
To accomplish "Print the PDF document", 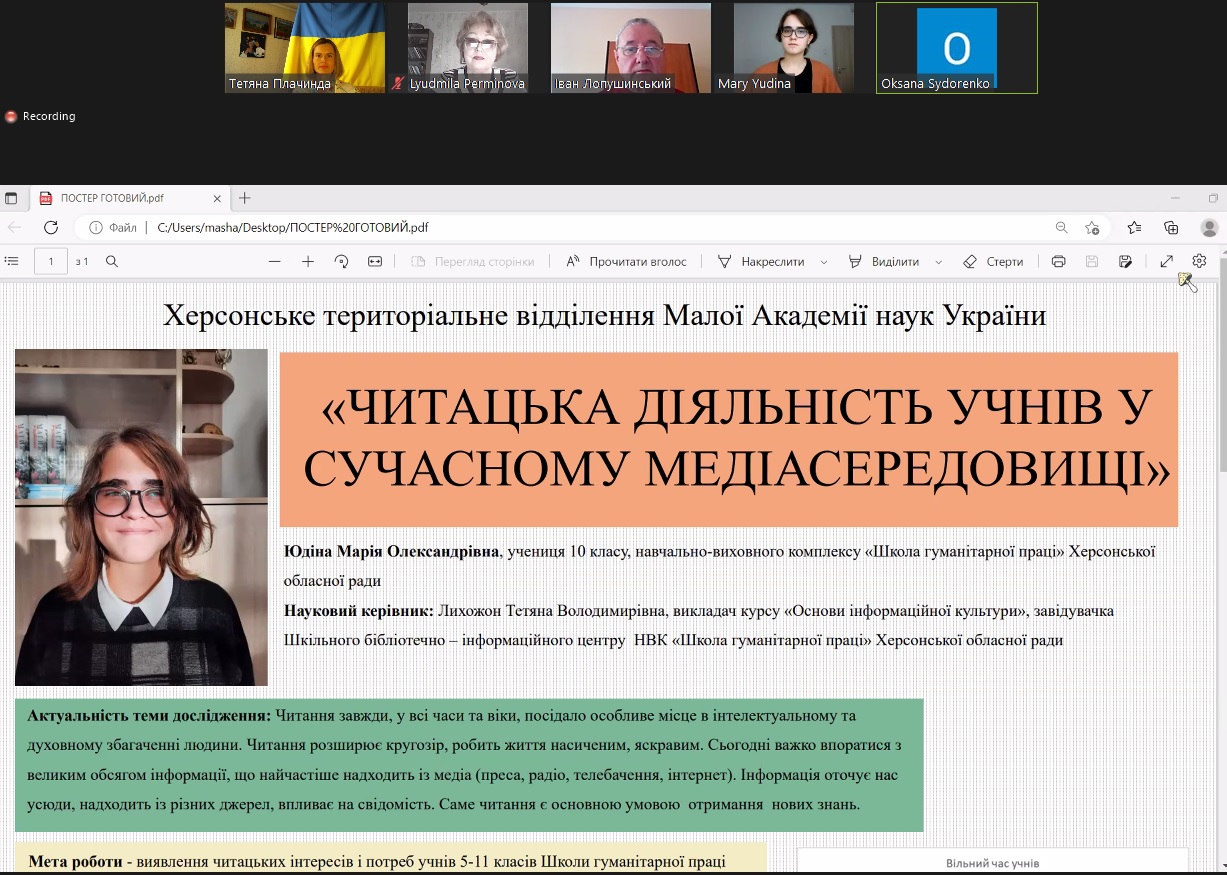I will tap(1059, 261).
